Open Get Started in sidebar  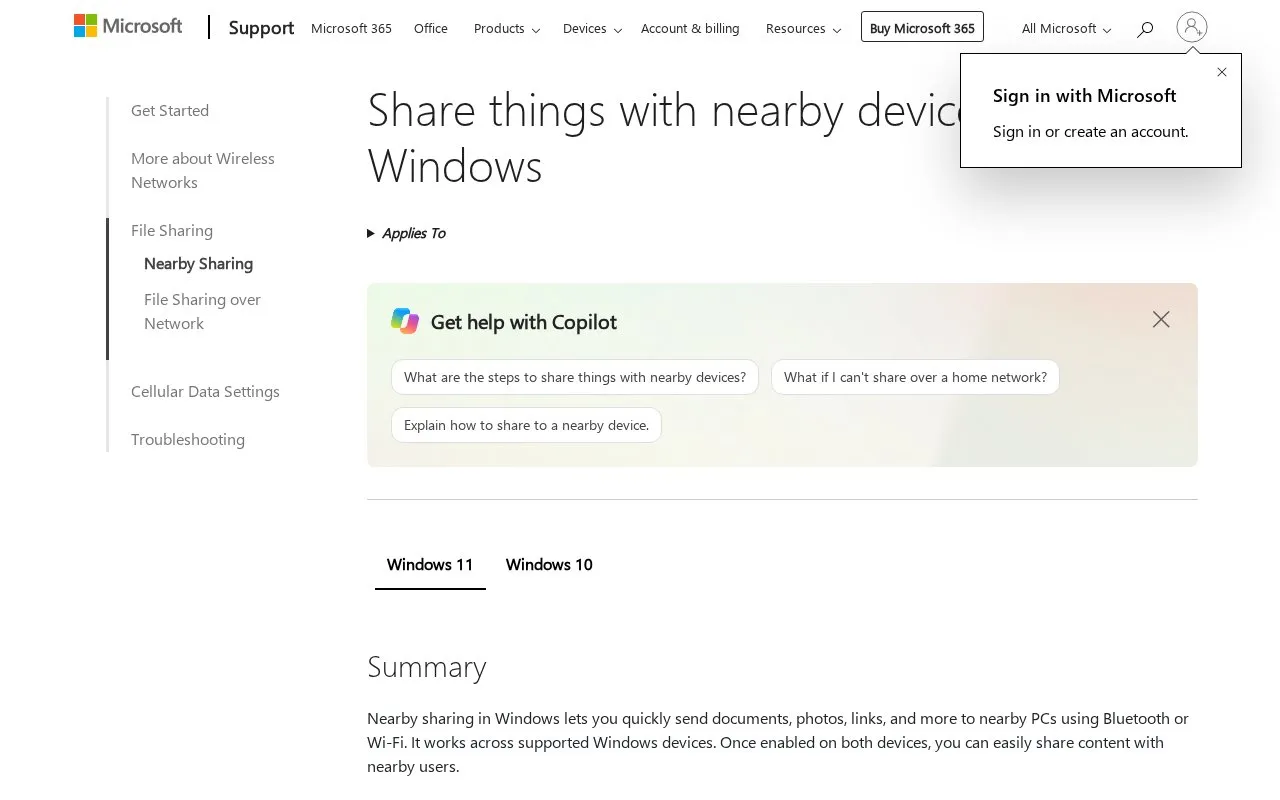tap(170, 110)
